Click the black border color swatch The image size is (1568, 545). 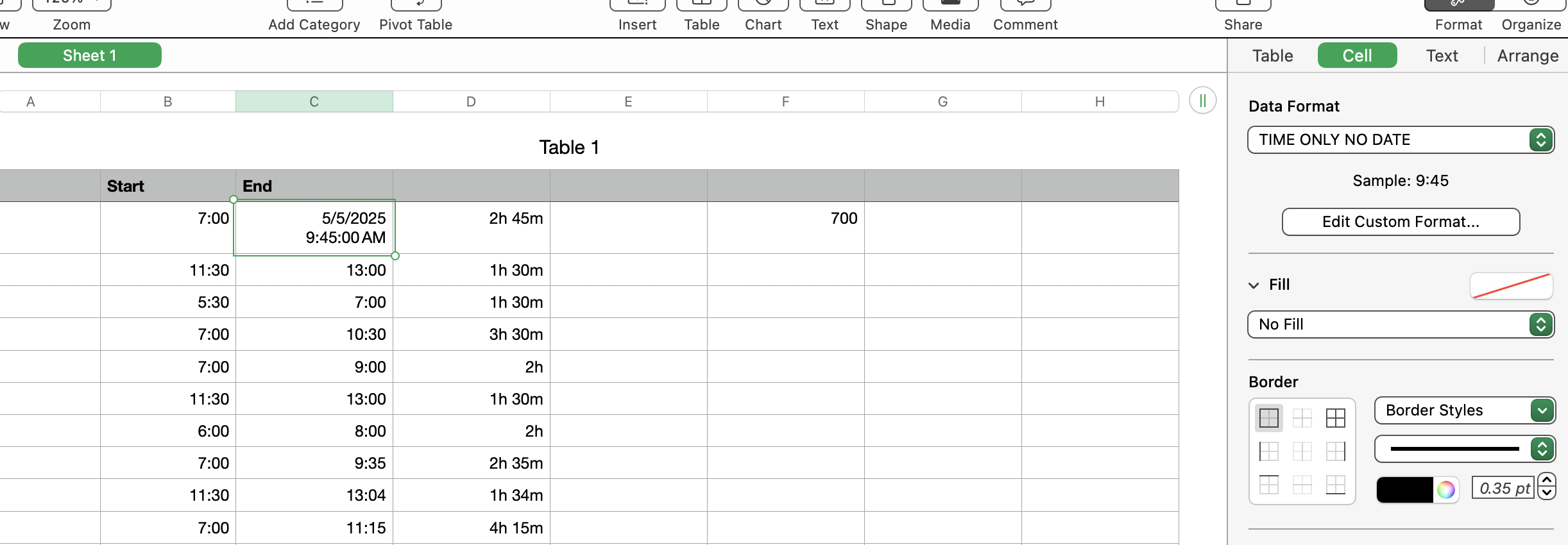[x=1404, y=490]
